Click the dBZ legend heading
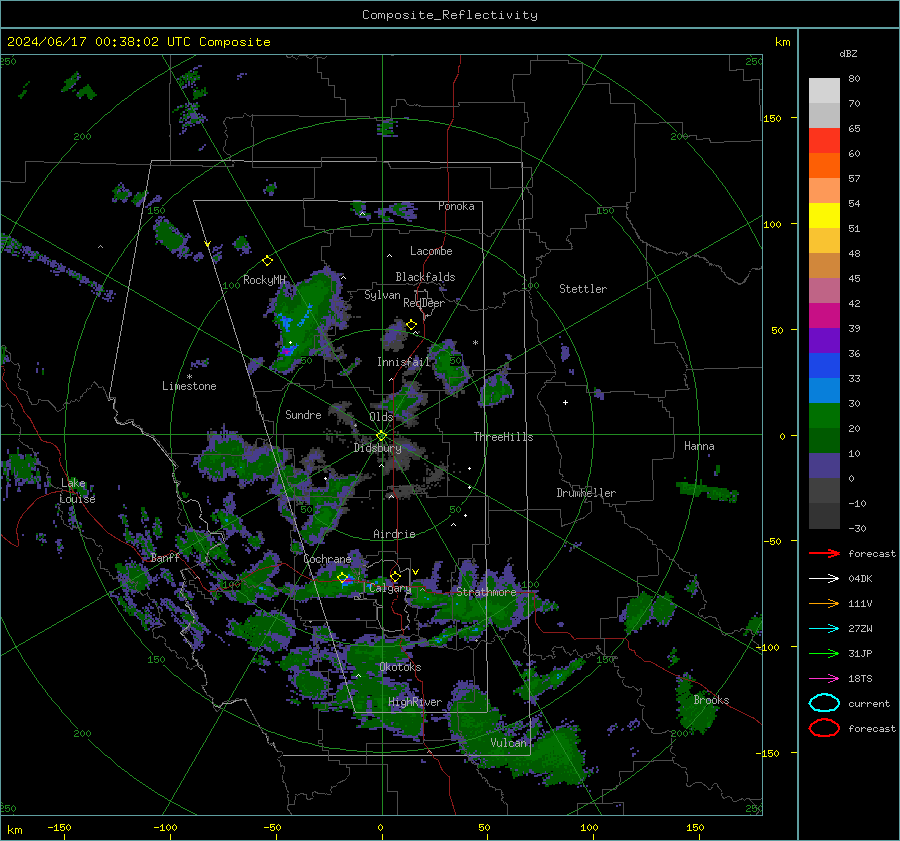This screenshot has width=900, height=841. [848, 53]
